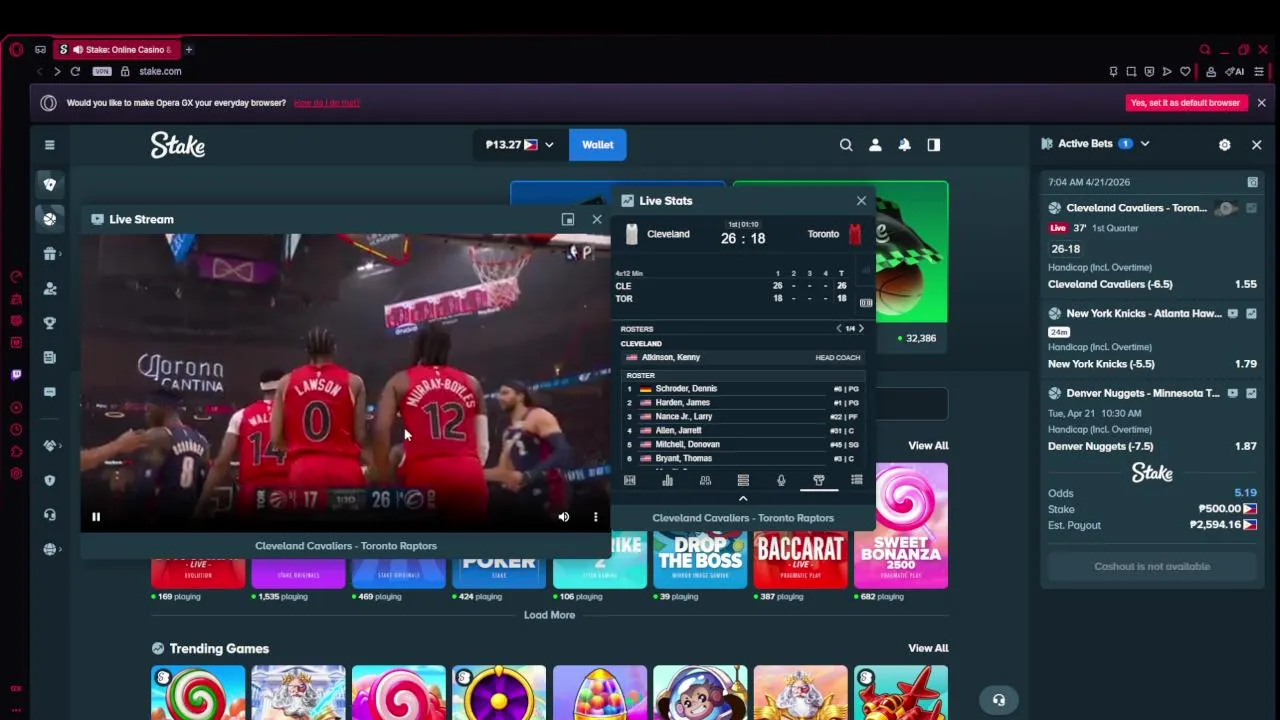Open a new browser tab
This screenshot has height=720, width=1280.
click(188, 49)
